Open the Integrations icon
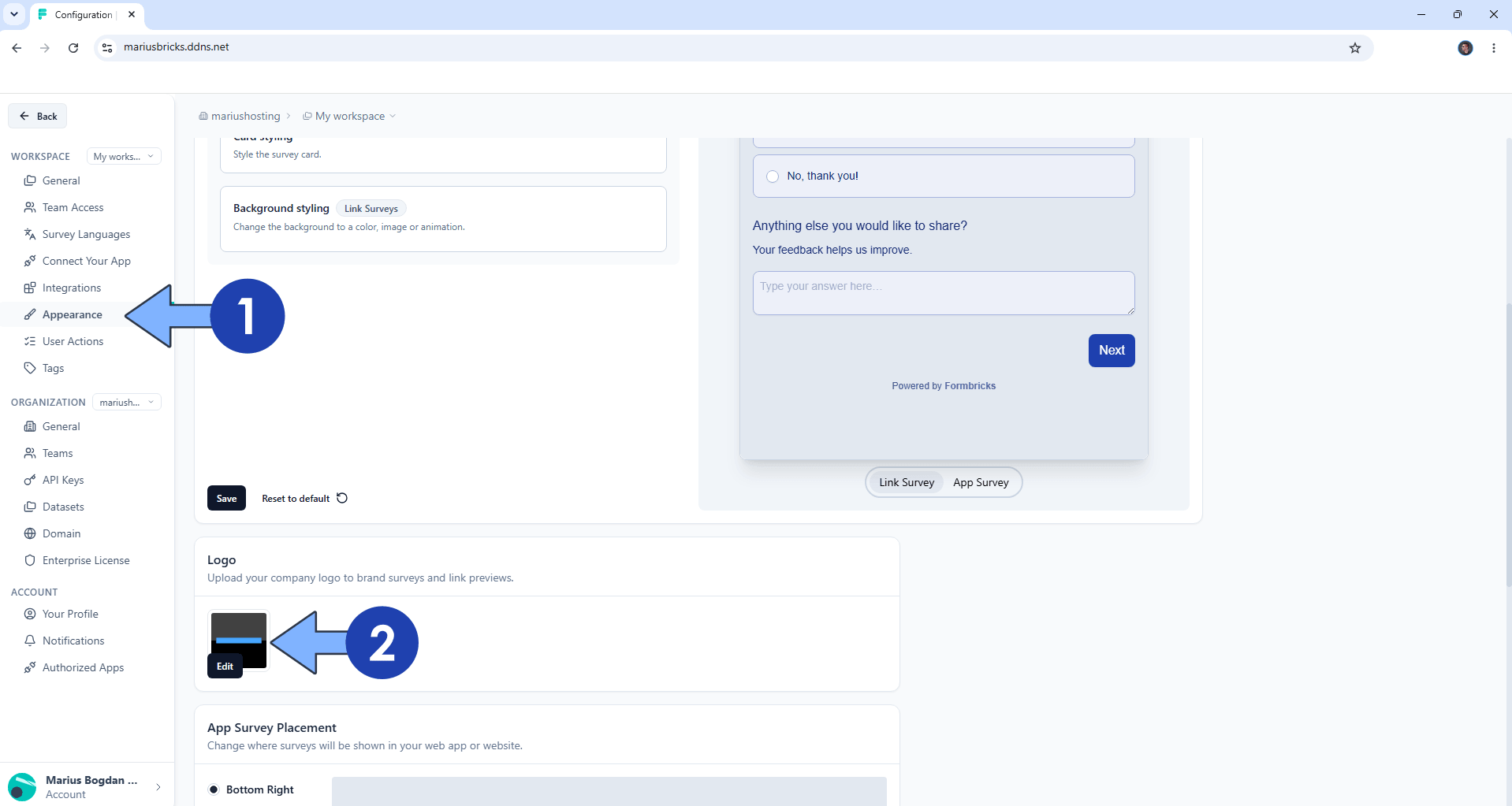1512x806 pixels. pyautogui.click(x=30, y=288)
